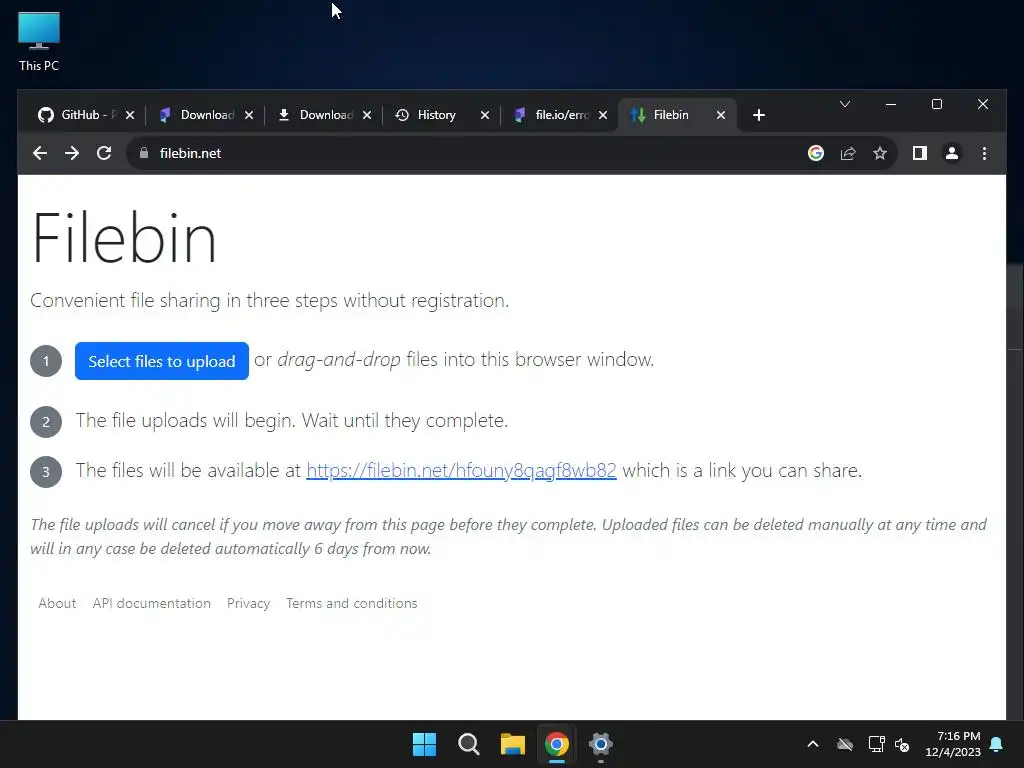Open Settings gear in taskbar
The width and height of the screenshot is (1024, 768).
(601, 744)
